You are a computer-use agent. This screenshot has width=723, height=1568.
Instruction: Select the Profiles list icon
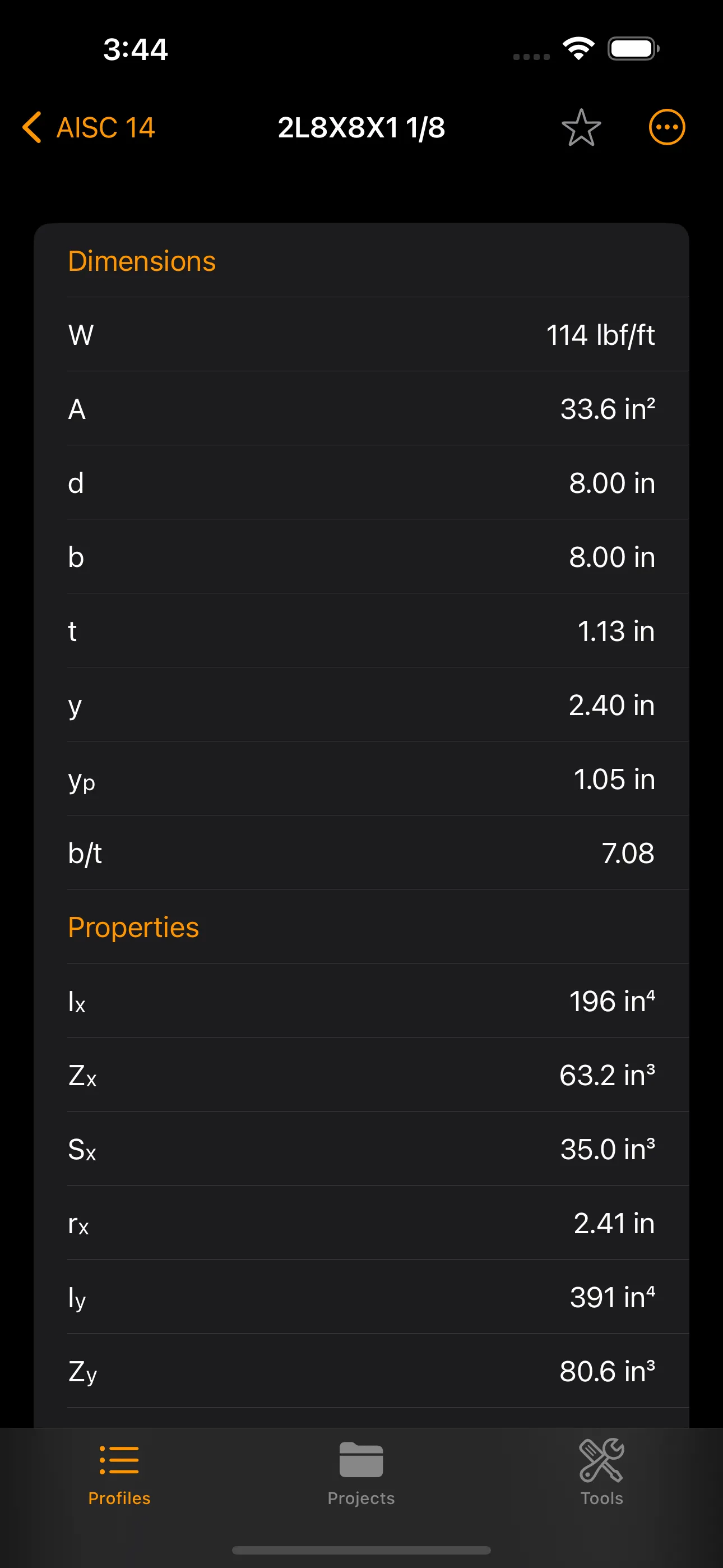coord(119,1460)
